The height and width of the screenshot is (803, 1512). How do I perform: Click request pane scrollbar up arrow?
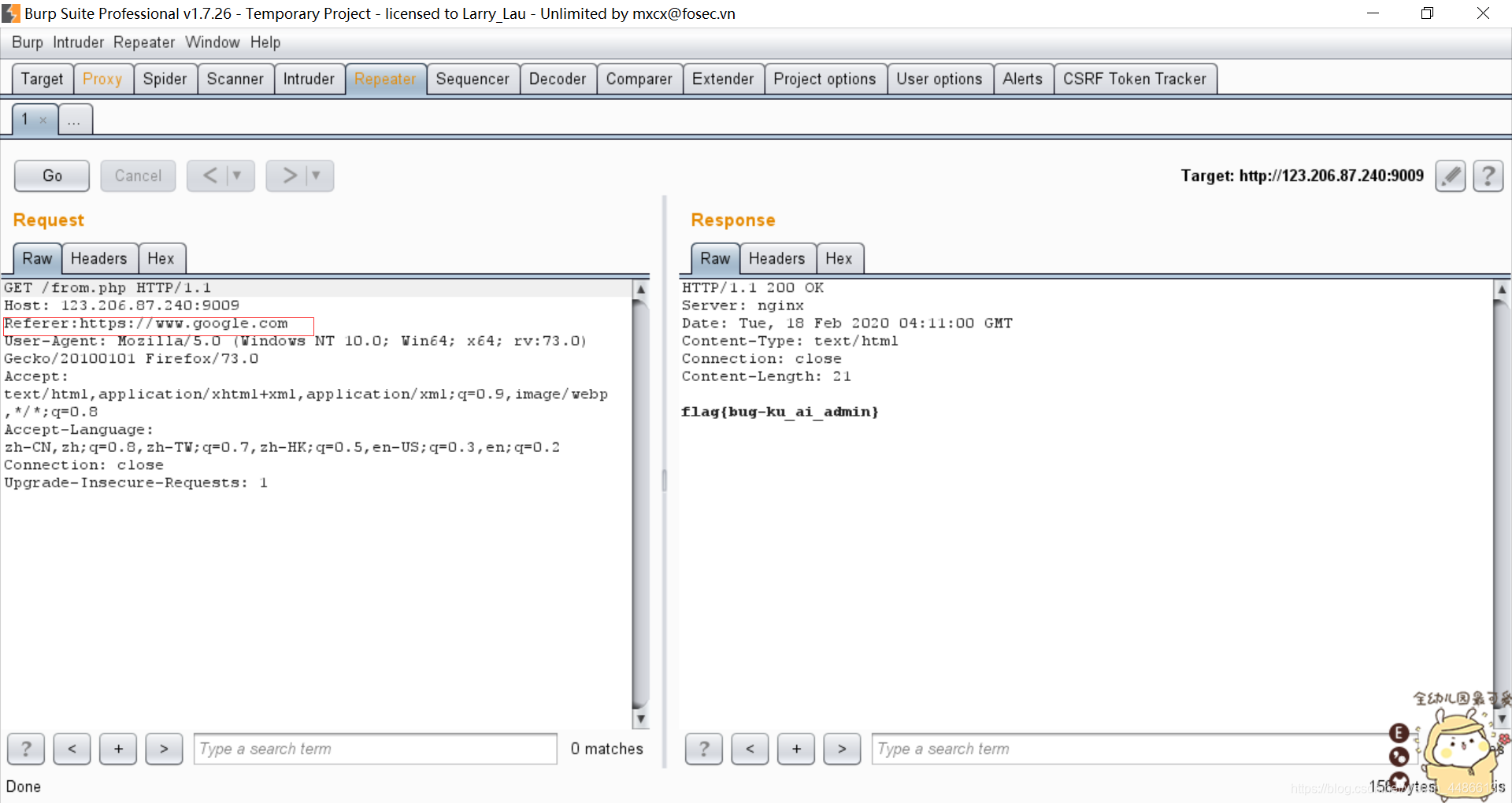[641, 289]
